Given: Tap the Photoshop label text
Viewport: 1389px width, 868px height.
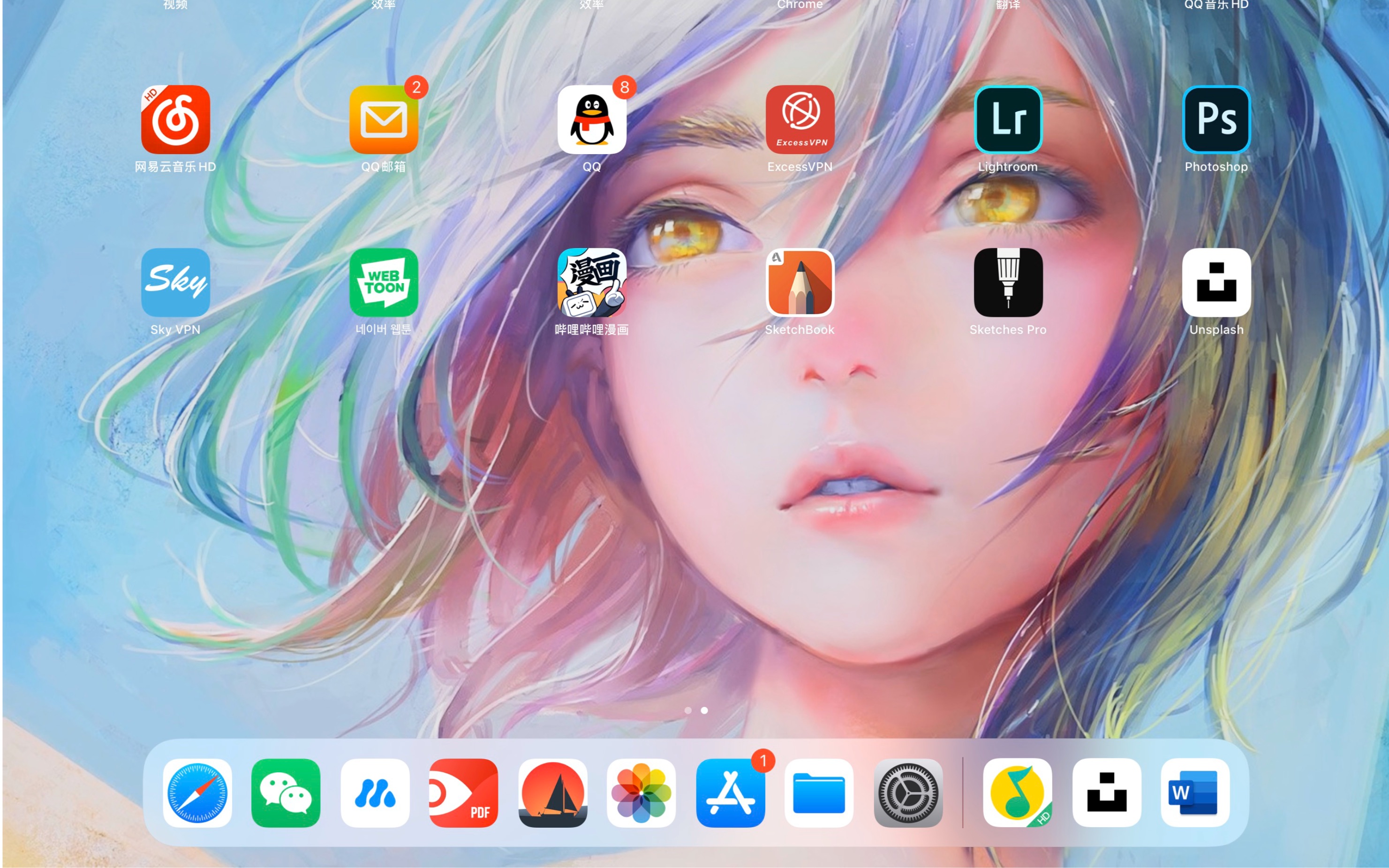Looking at the screenshot, I should click(x=1216, y=167).
